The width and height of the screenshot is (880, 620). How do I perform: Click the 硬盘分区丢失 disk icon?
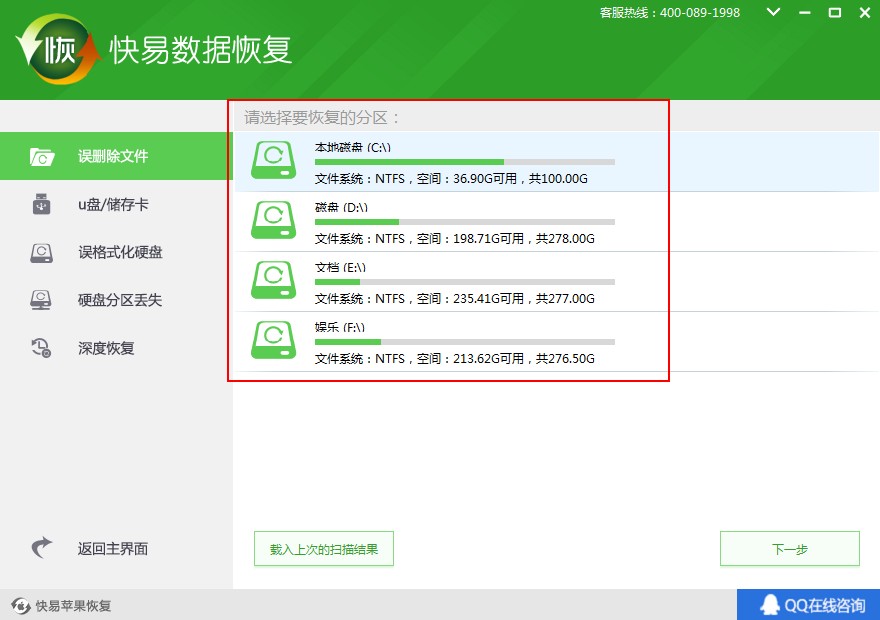tap(41, 300)
